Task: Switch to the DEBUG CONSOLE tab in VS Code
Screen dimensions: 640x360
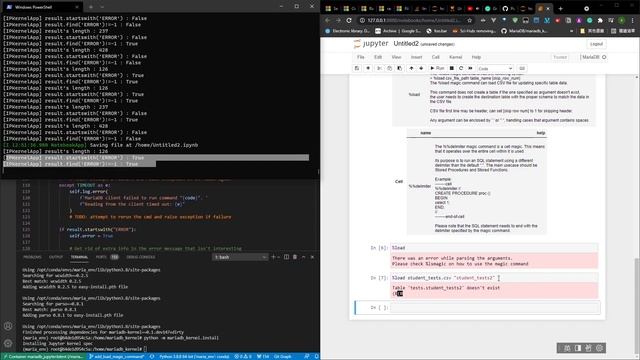Action: pyautogui.click(x=141, y=257)
